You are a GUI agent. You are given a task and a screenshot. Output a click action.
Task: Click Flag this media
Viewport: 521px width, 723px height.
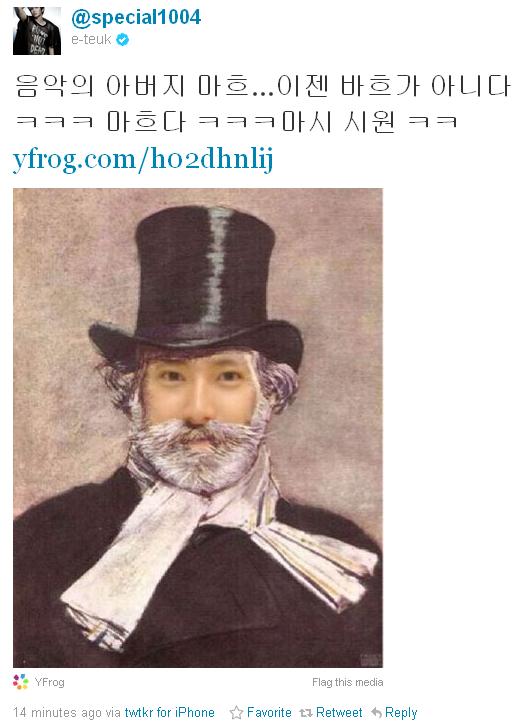point(348,682)
